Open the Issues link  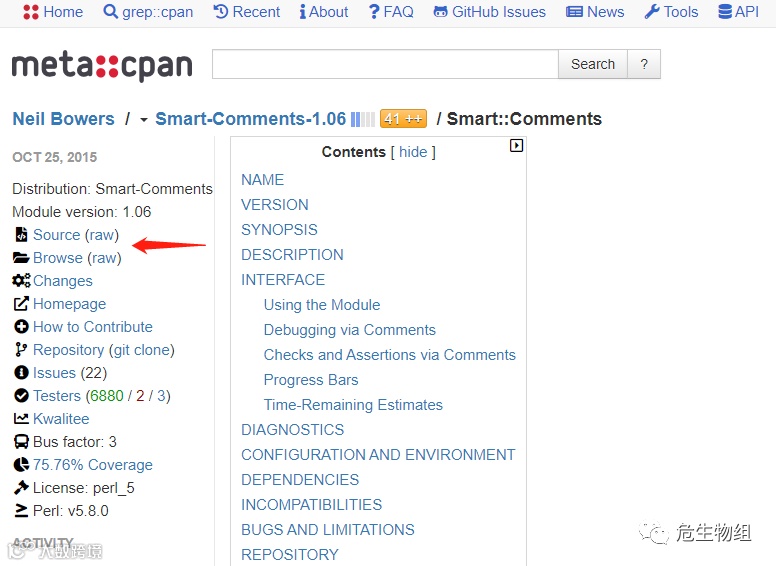click(x=54, y=373)
